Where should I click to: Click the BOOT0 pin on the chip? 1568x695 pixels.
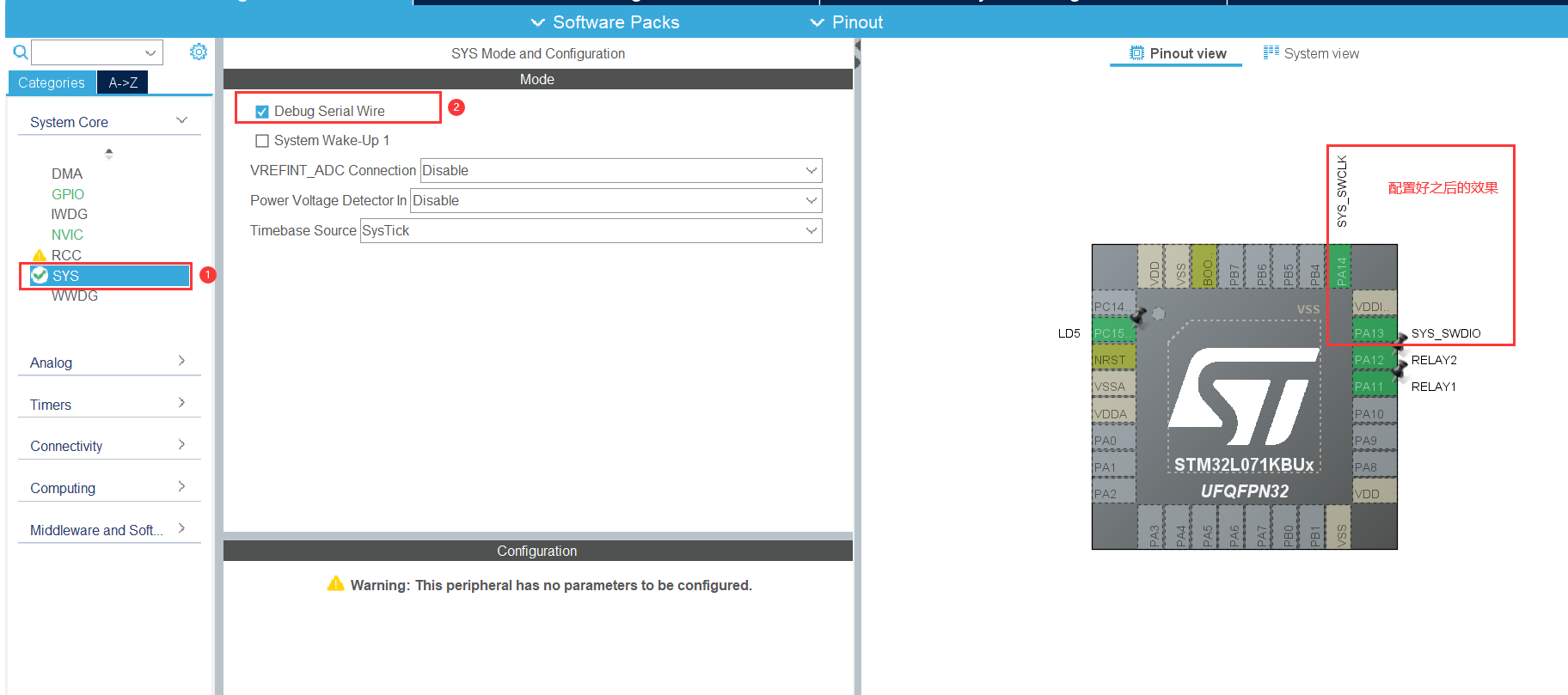(1206, 266)
